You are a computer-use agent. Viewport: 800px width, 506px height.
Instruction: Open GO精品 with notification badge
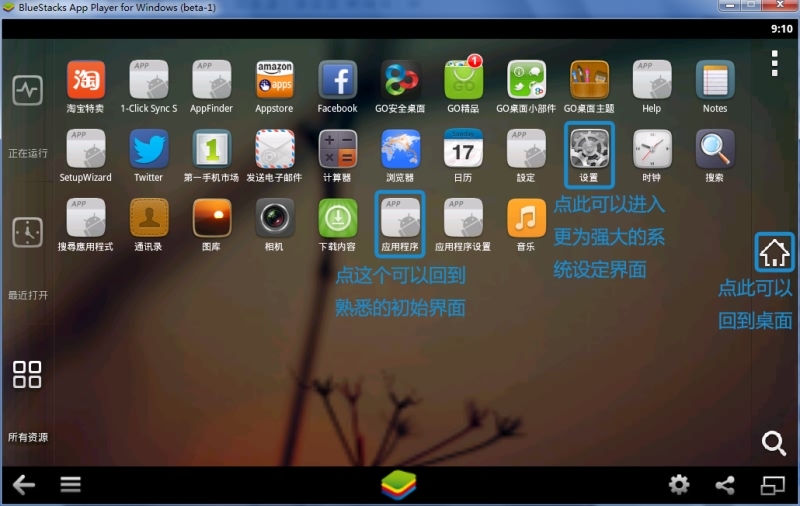point(463,80)
